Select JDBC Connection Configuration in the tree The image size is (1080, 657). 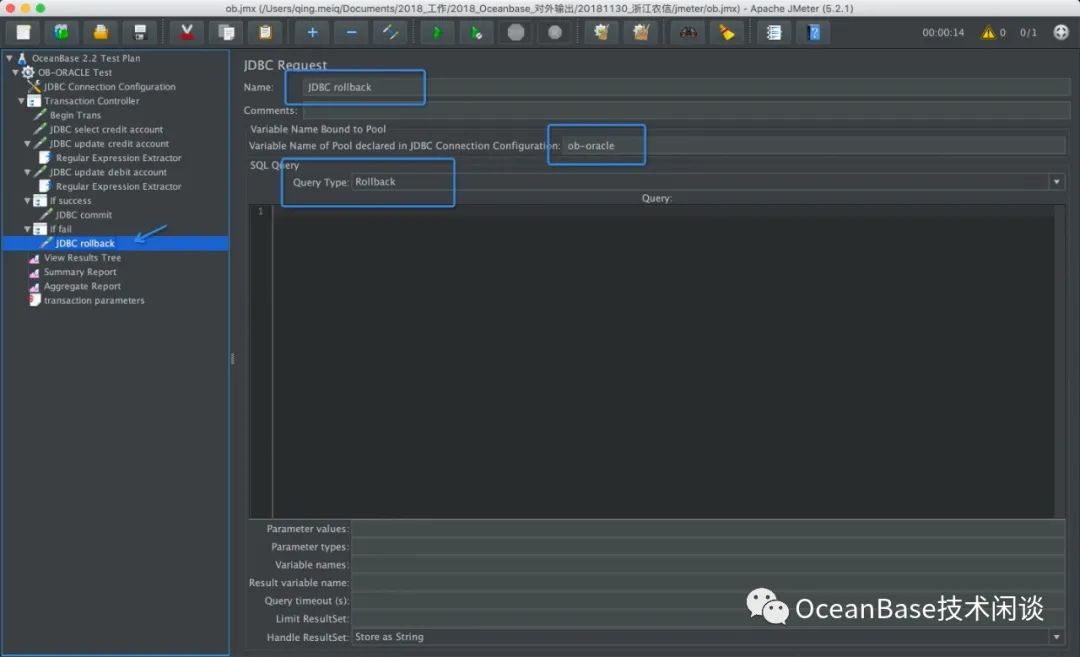(109, 87)
